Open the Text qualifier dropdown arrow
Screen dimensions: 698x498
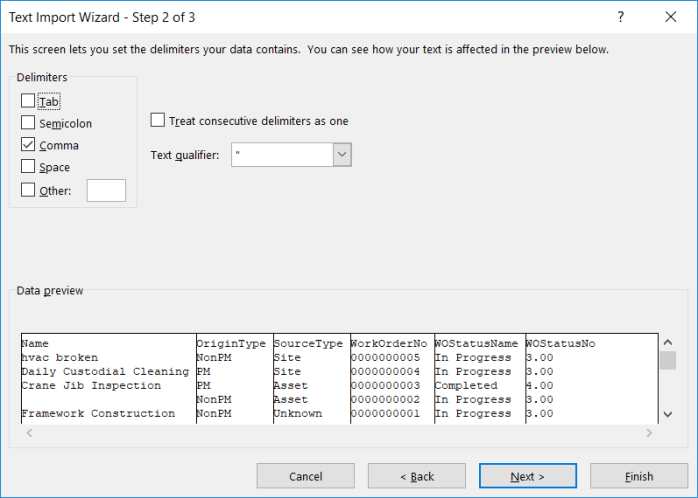[342, 154]
